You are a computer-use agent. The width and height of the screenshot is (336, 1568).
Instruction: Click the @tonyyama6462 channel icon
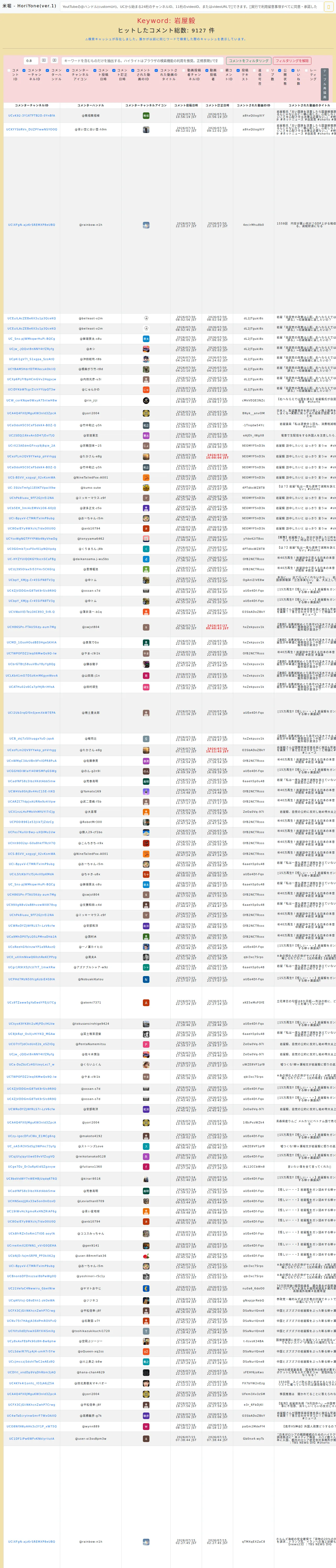click(x=146, y=539)
